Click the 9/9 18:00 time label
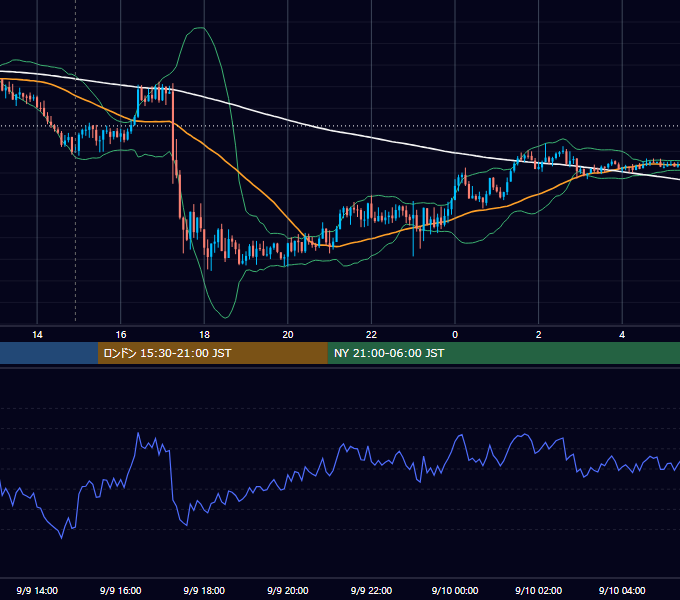 point(204,590)
